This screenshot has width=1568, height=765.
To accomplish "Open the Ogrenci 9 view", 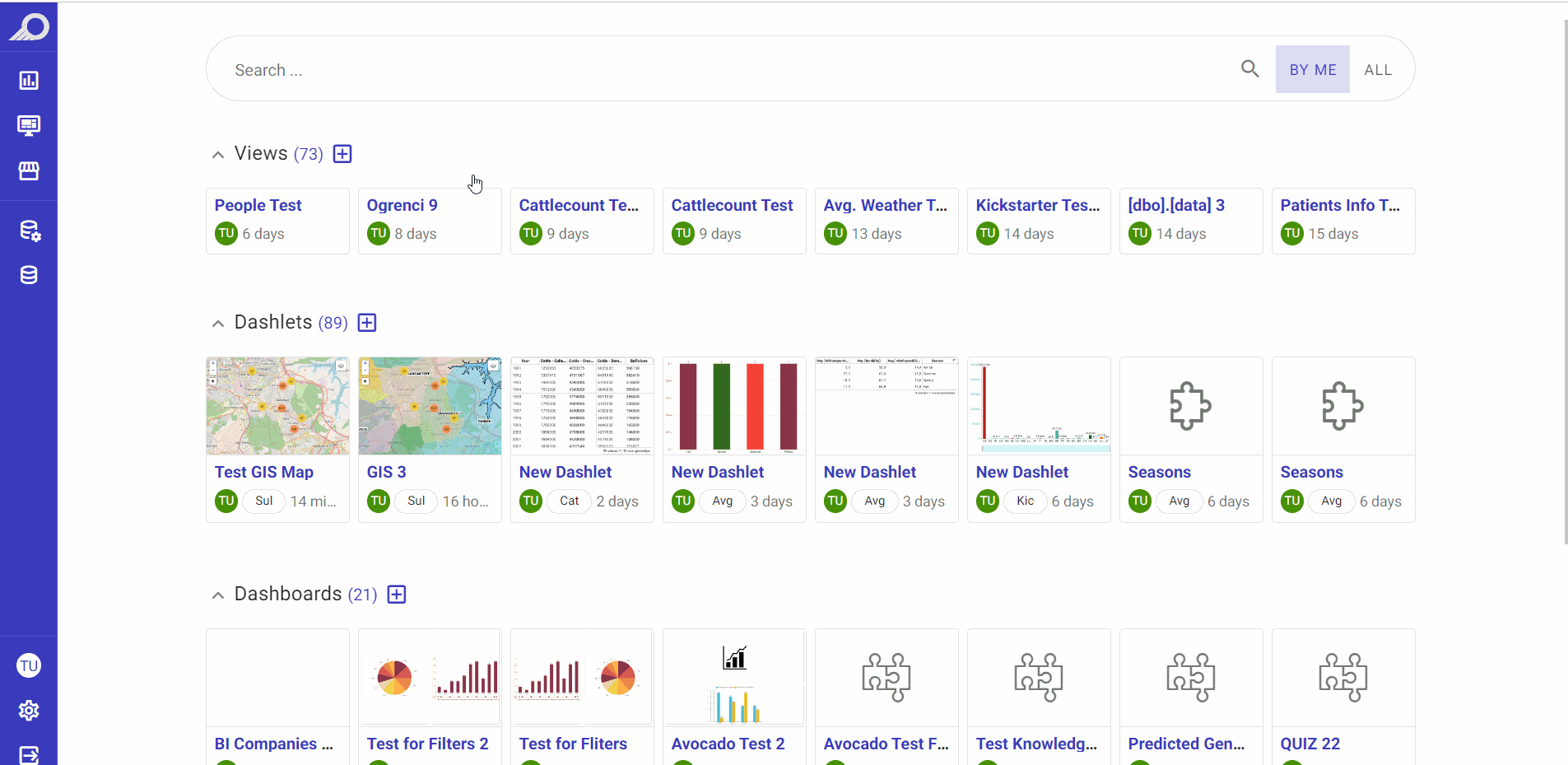I will click(x=430, y=221).
